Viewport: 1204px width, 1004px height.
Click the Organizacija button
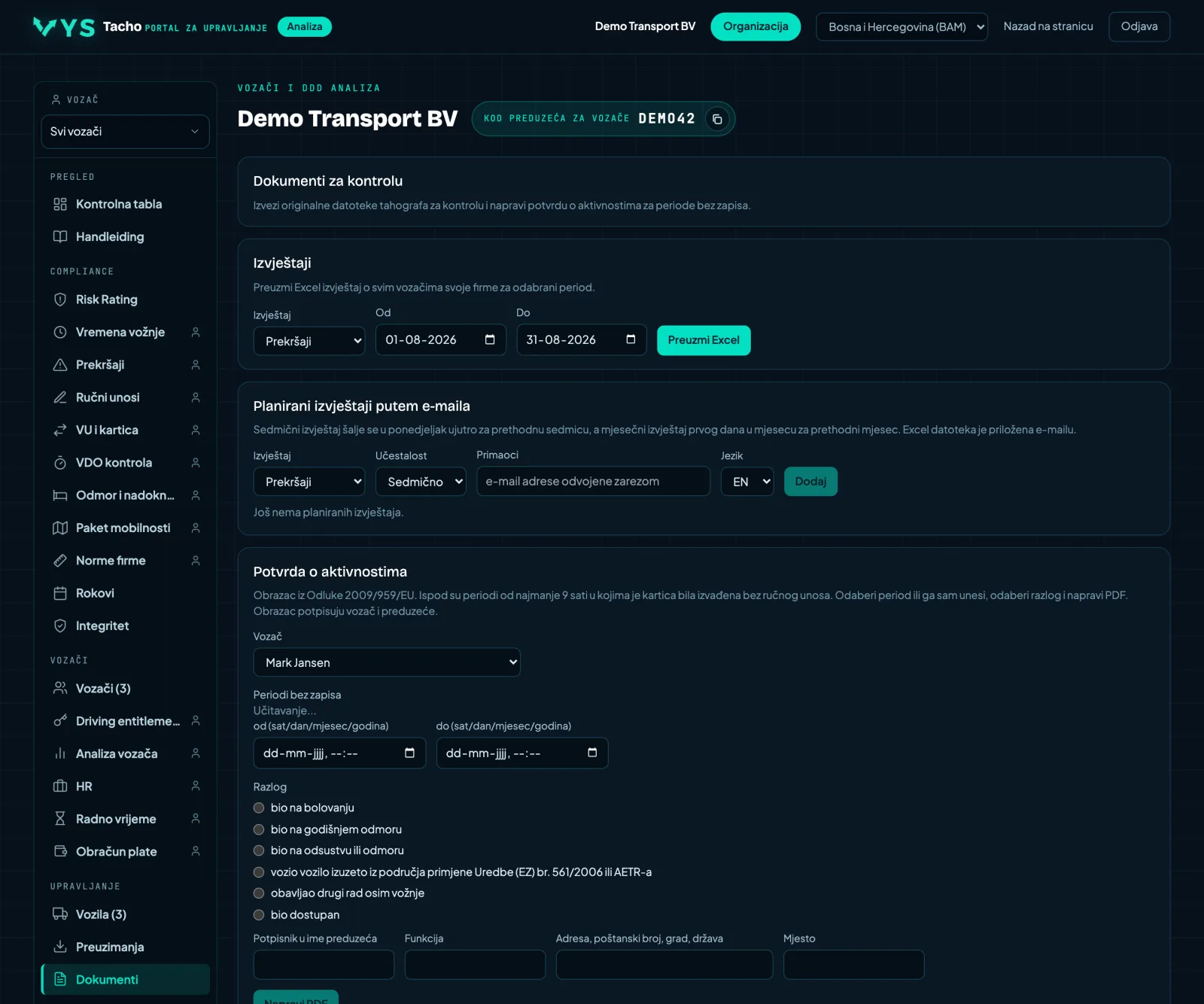click(x=756, y=26)
